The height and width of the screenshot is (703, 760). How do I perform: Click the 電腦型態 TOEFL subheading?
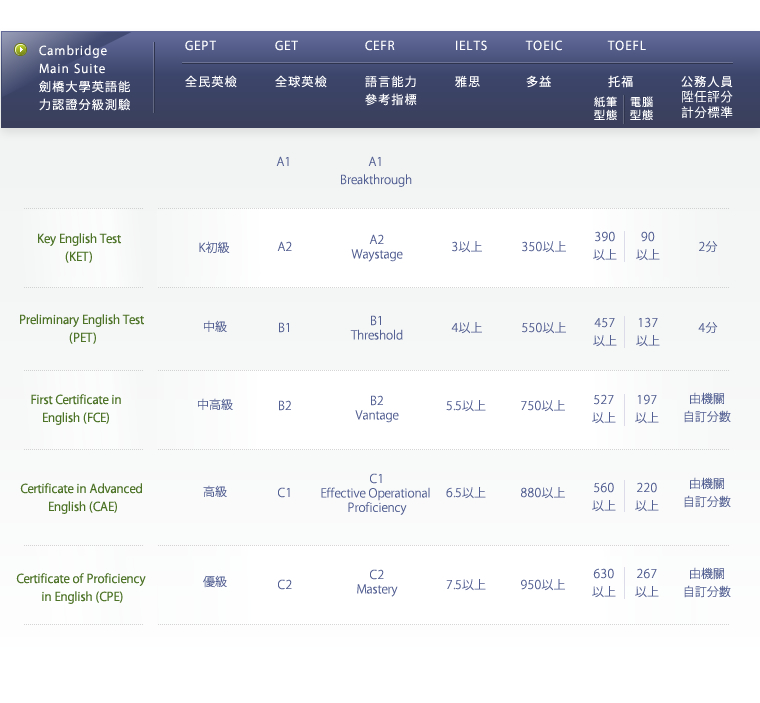[641, 109]
